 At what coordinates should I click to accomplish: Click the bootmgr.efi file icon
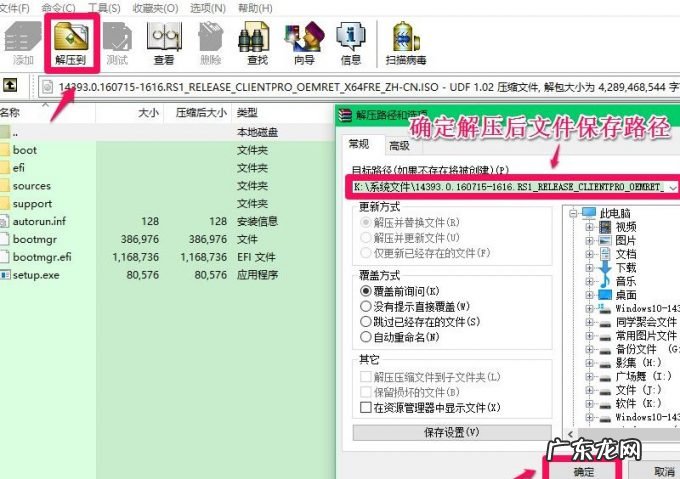click(x=4, y=257)
